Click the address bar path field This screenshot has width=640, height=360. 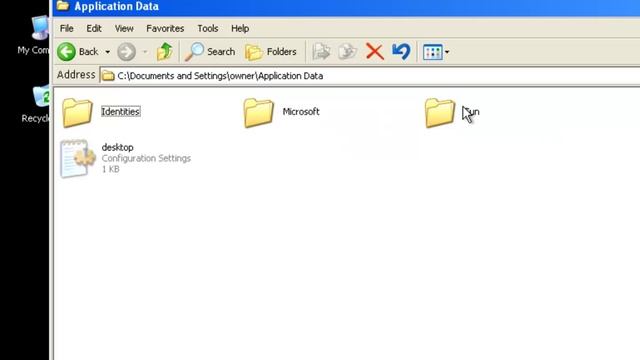point(370,76)
